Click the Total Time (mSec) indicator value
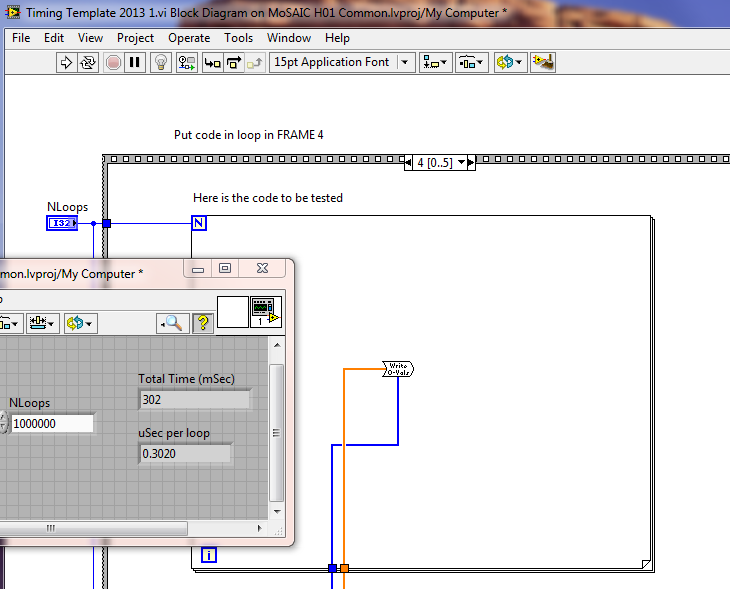 point(194,400)
